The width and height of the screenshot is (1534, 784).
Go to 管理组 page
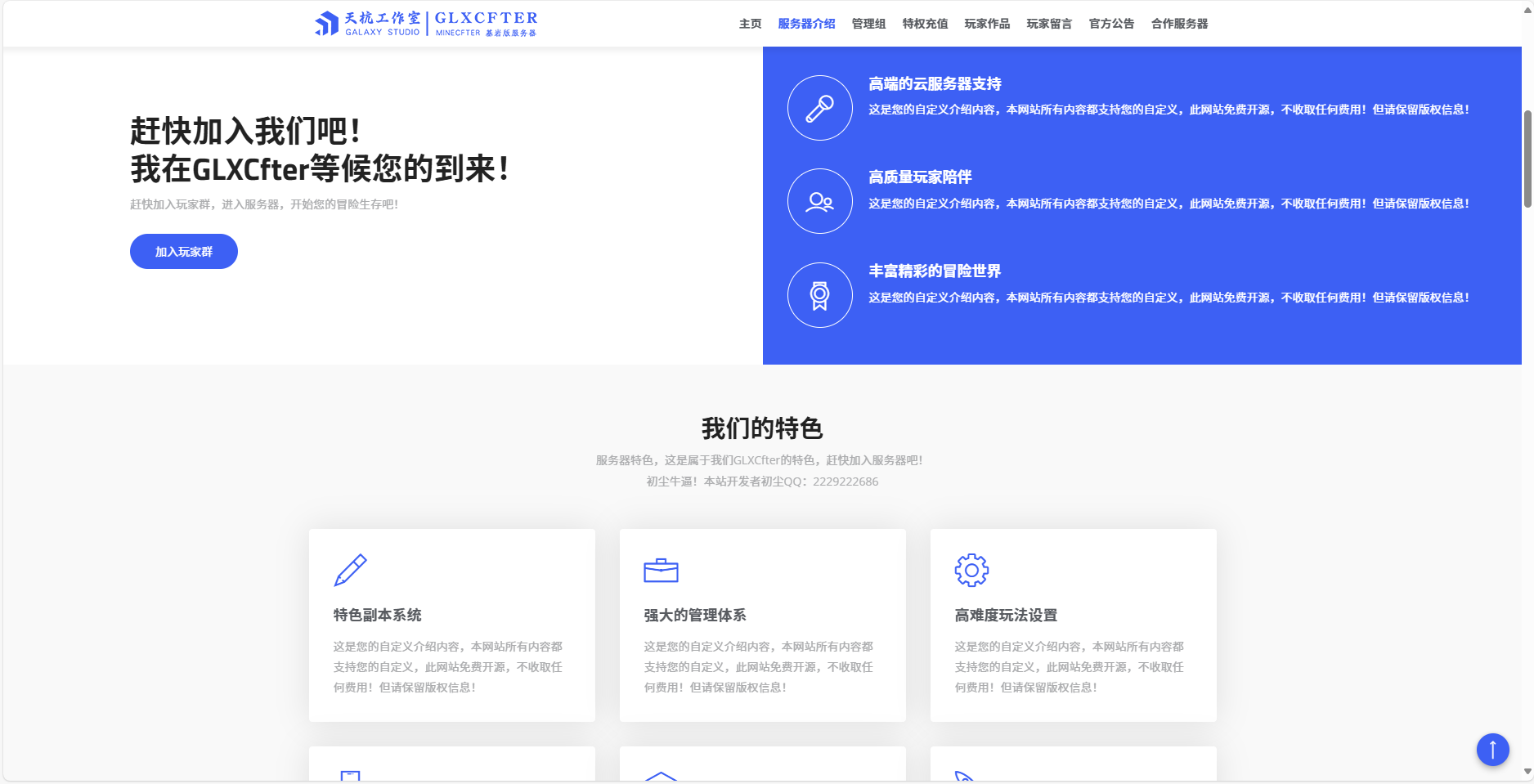[x=868, y=24]
